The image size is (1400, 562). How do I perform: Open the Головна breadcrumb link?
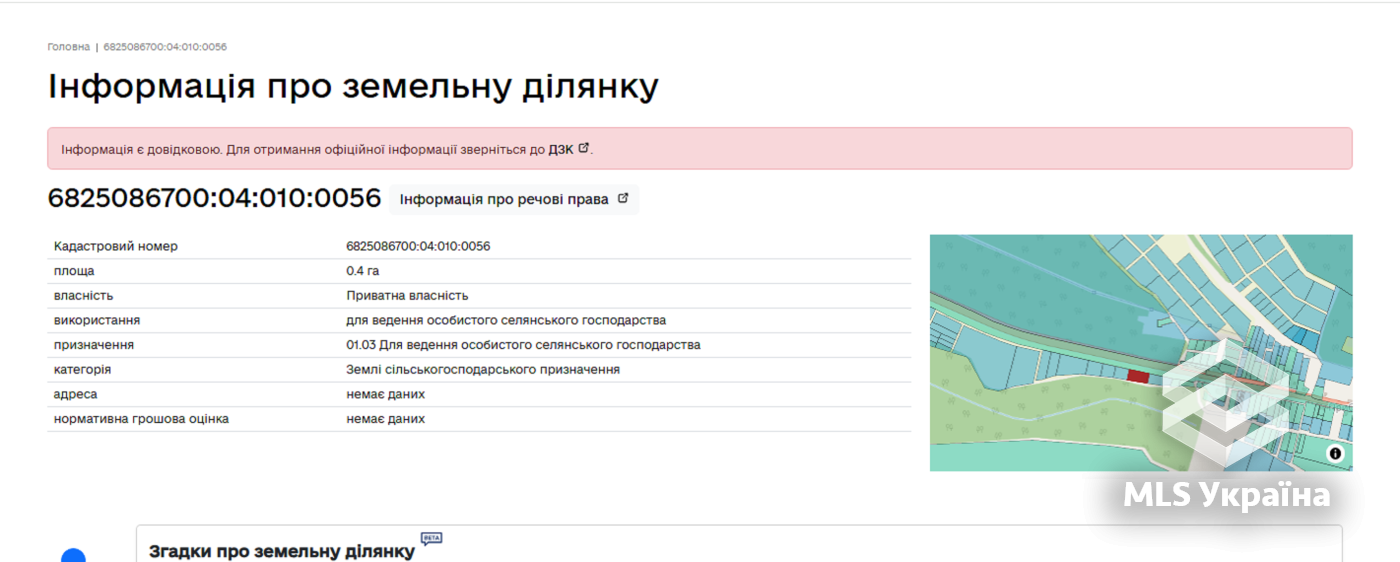pyautogui.click(x=68, y=47)
